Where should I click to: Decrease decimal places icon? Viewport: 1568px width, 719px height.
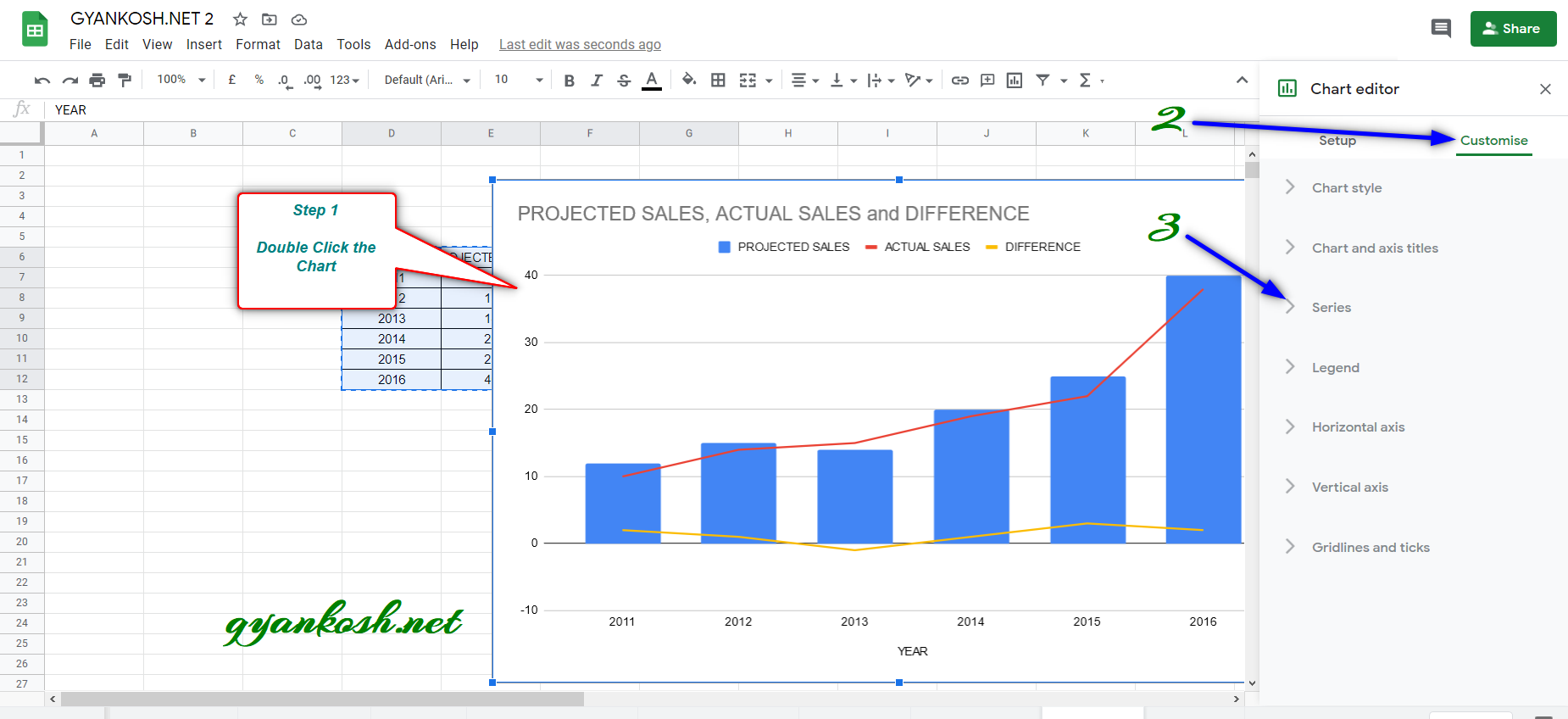[x=286, y=81]
